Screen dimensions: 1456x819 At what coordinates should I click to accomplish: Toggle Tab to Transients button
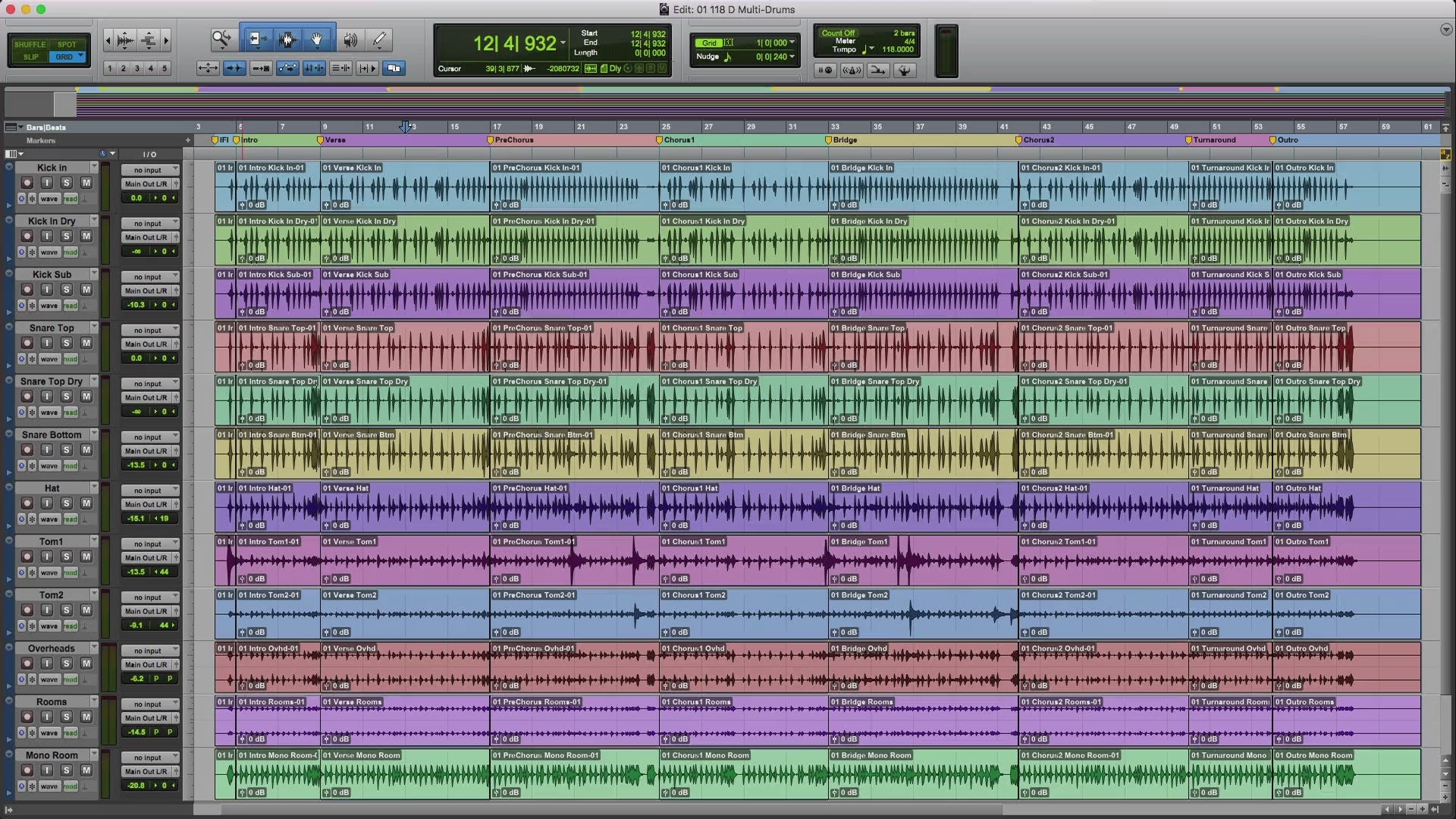pyautogui.click(x=234, y=68)
